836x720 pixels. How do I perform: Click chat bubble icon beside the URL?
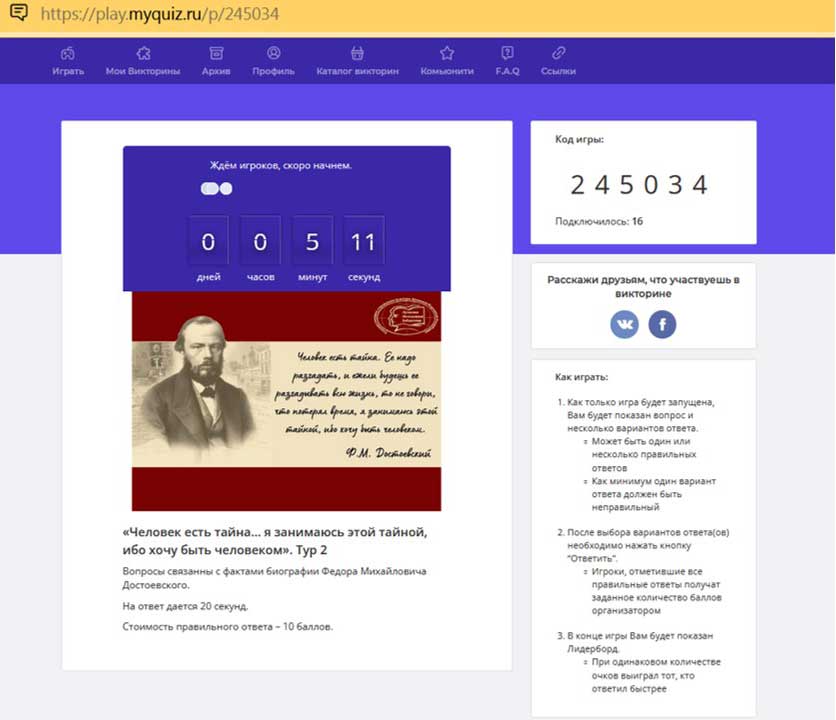pos(18,15)
